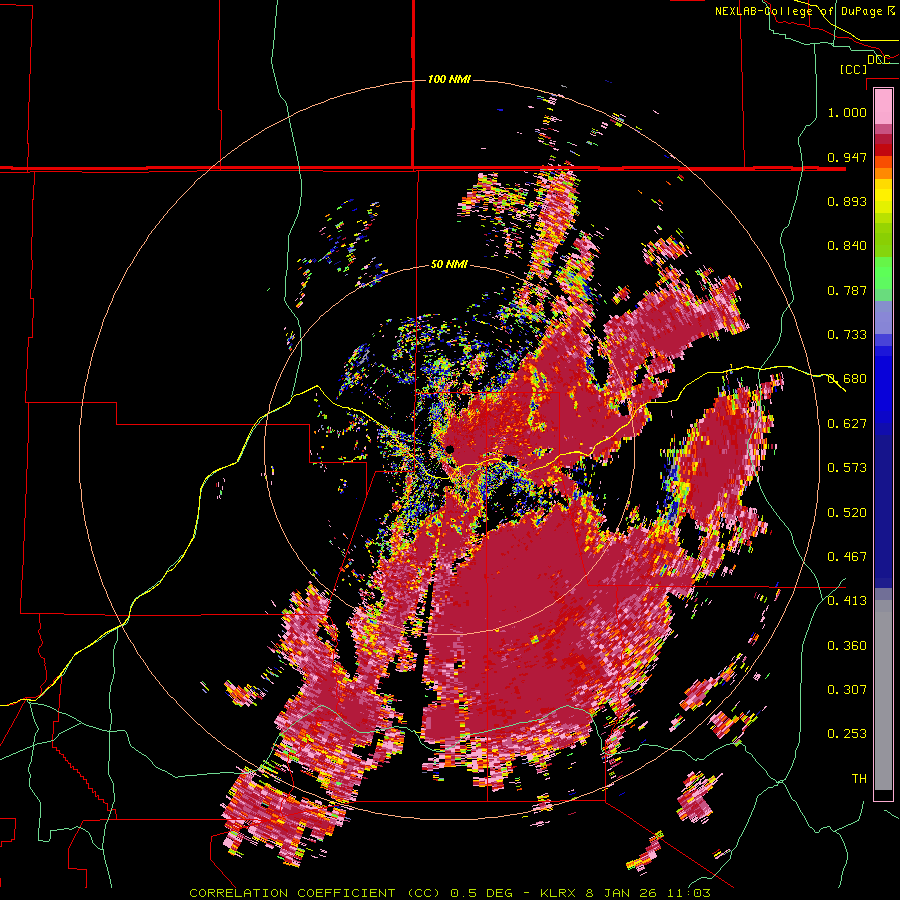Select the 0.520 scale label
The image size is (900, 900).
click(x=847, y=513)
